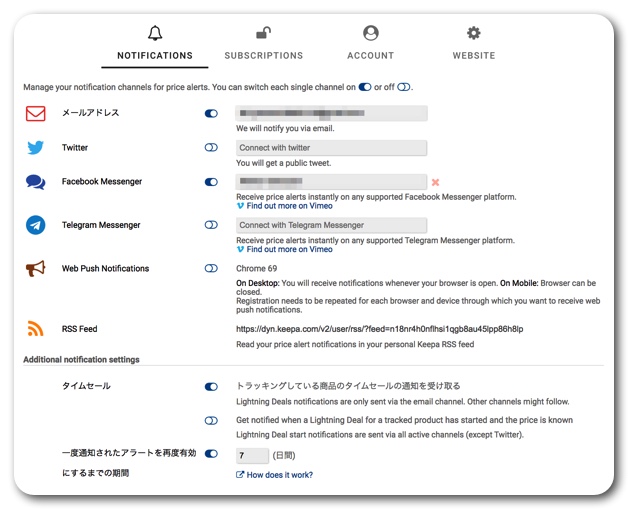Toggle Lightning Deal start notification switch
628x509 pixels.
[211, 421]
